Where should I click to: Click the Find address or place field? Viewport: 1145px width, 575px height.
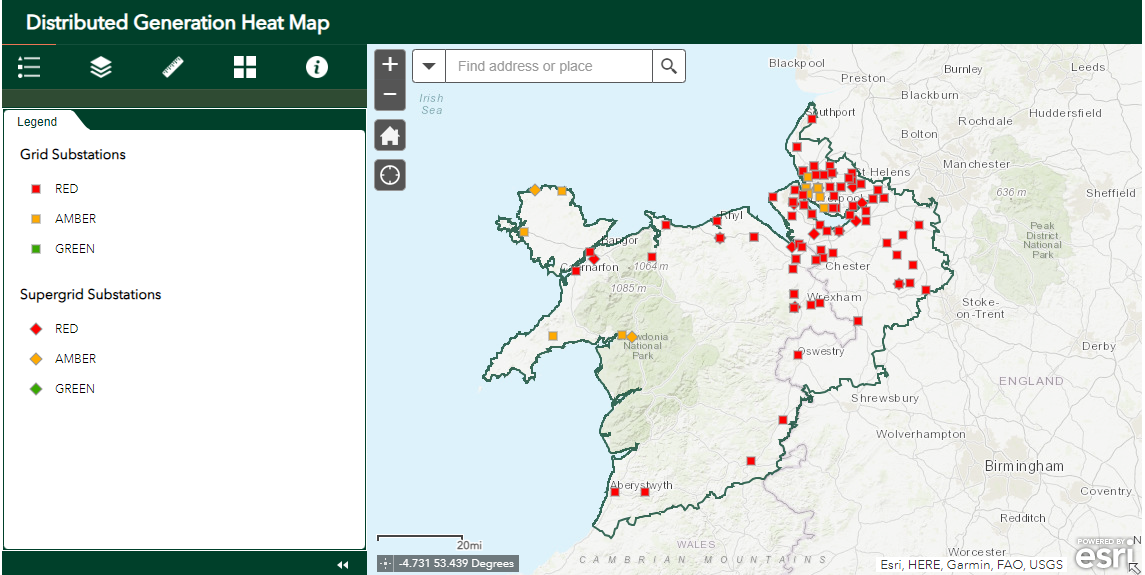click(548, 66)
